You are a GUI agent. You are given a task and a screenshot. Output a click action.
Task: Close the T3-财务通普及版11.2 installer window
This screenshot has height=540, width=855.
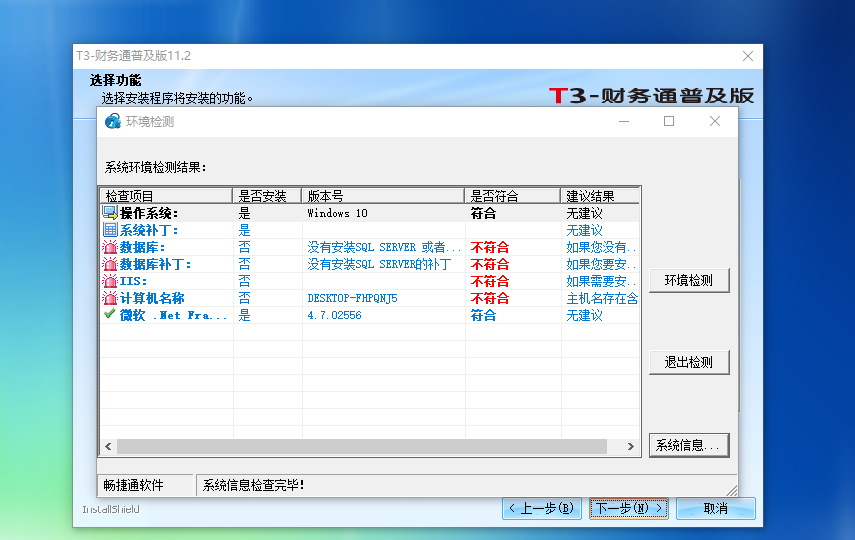pyautogui.click(x=748, y=56)
